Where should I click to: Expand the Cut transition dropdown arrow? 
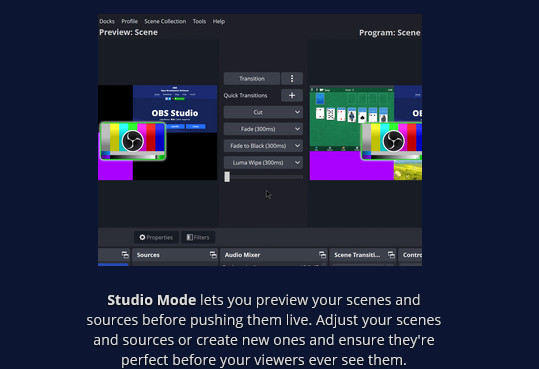(x=297, y=112)
